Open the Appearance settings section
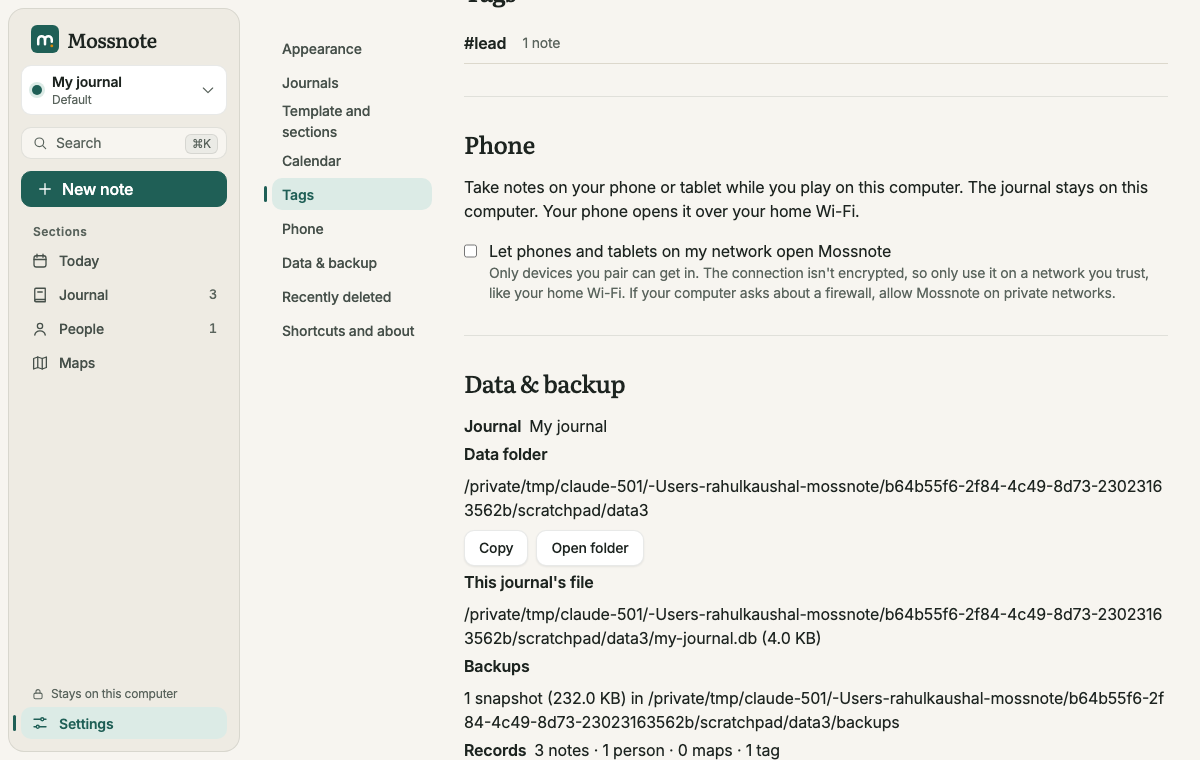This screenshot has width=1200, height=760. pyautogui.click(x=352, y=49)
